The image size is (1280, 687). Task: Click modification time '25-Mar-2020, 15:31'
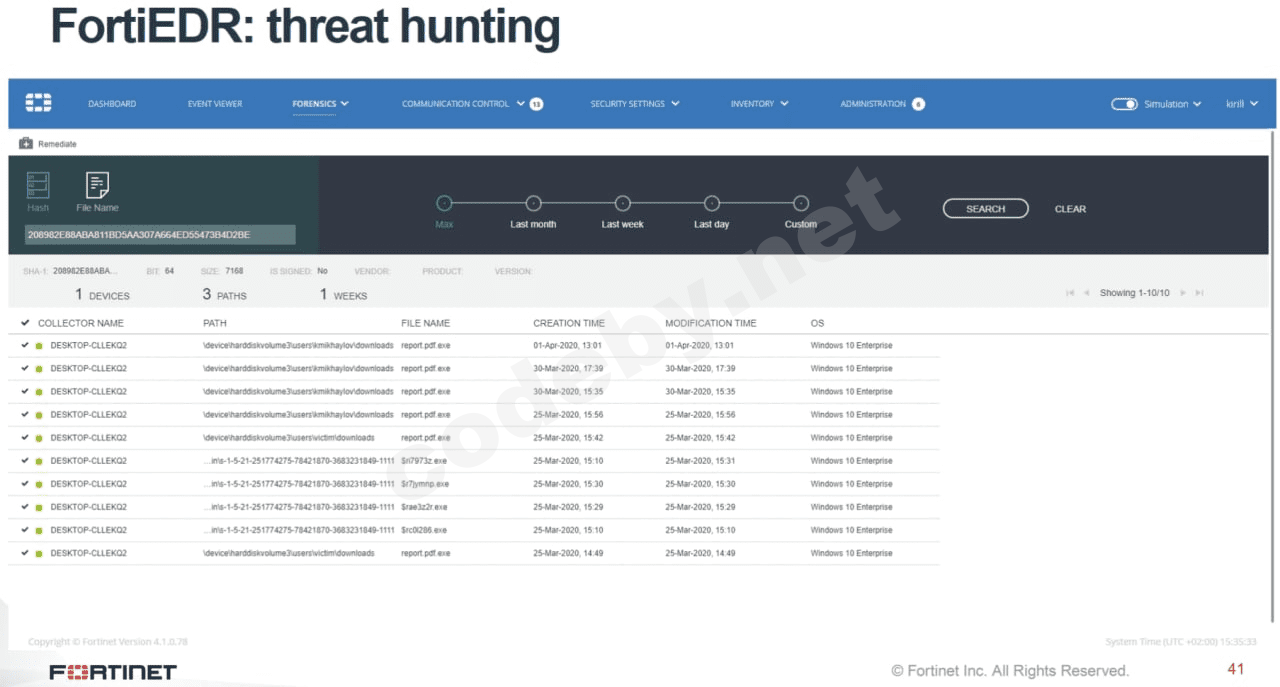tap(700, 461)
